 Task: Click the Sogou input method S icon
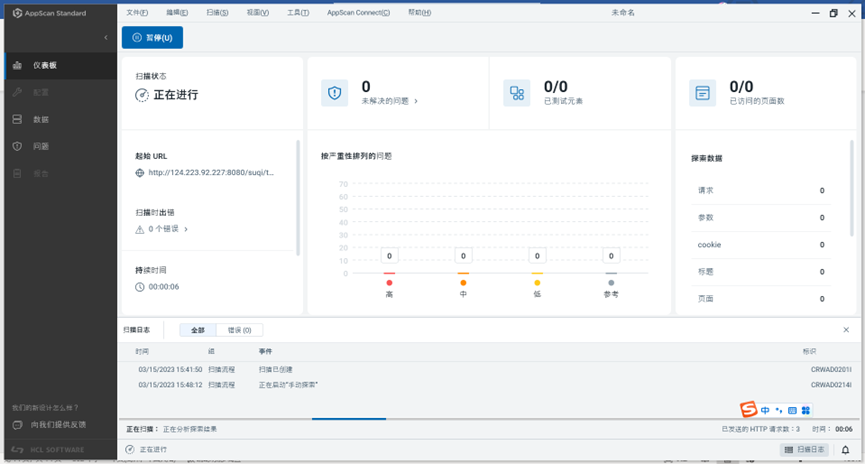(748, 409)
